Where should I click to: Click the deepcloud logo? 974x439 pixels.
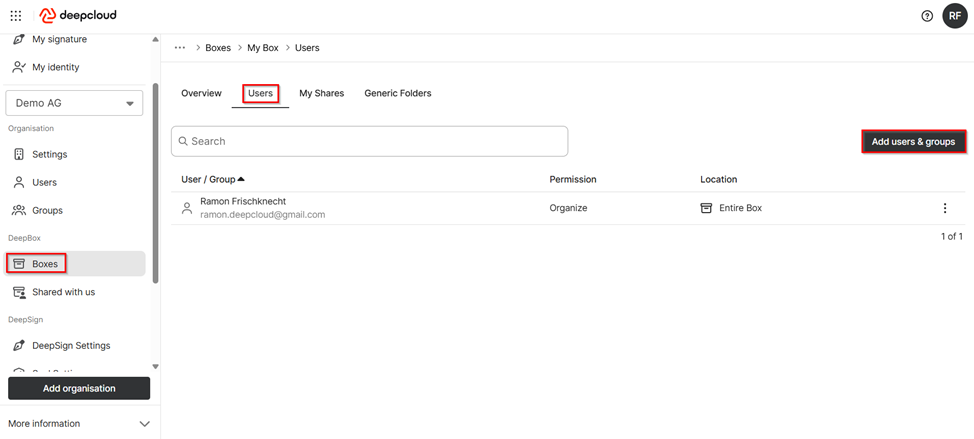tap(79, 16)
